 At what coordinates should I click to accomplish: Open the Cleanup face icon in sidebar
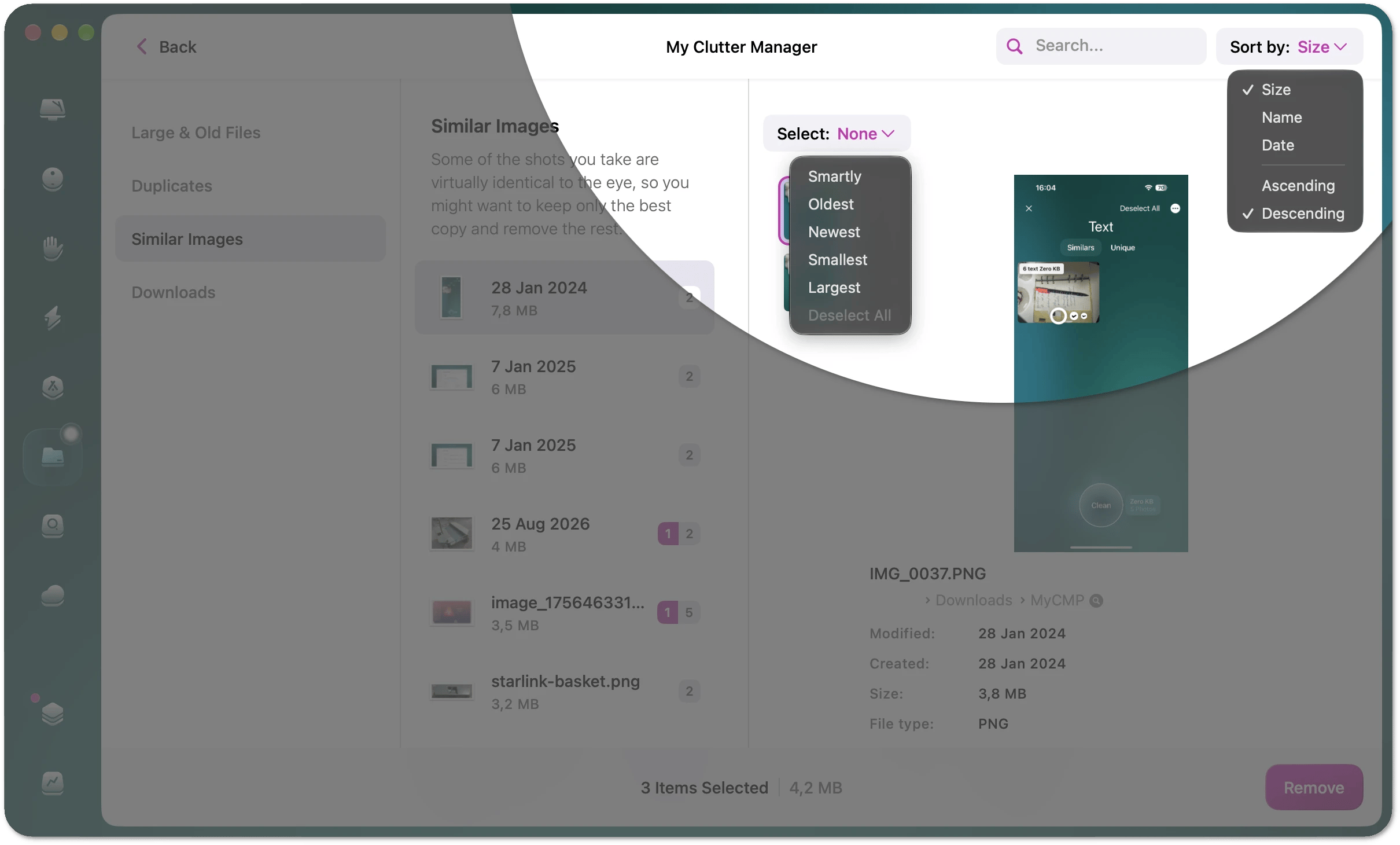53,179
